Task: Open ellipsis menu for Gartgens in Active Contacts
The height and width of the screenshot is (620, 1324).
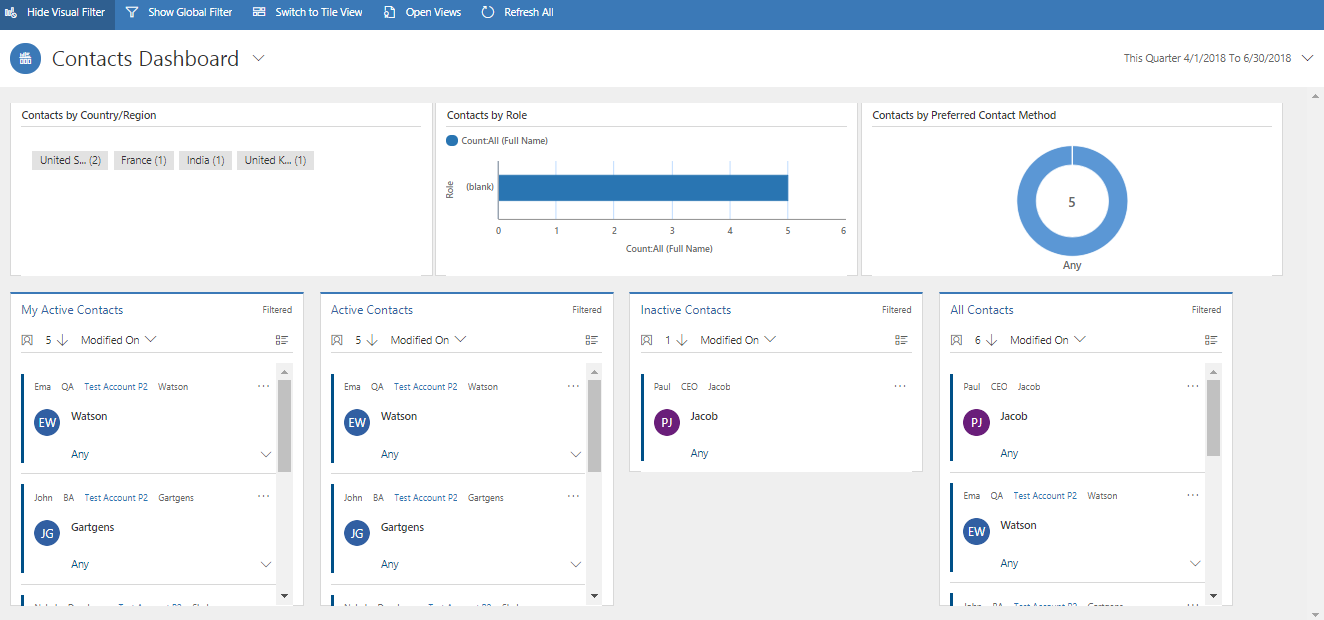Action: point(573,496)
